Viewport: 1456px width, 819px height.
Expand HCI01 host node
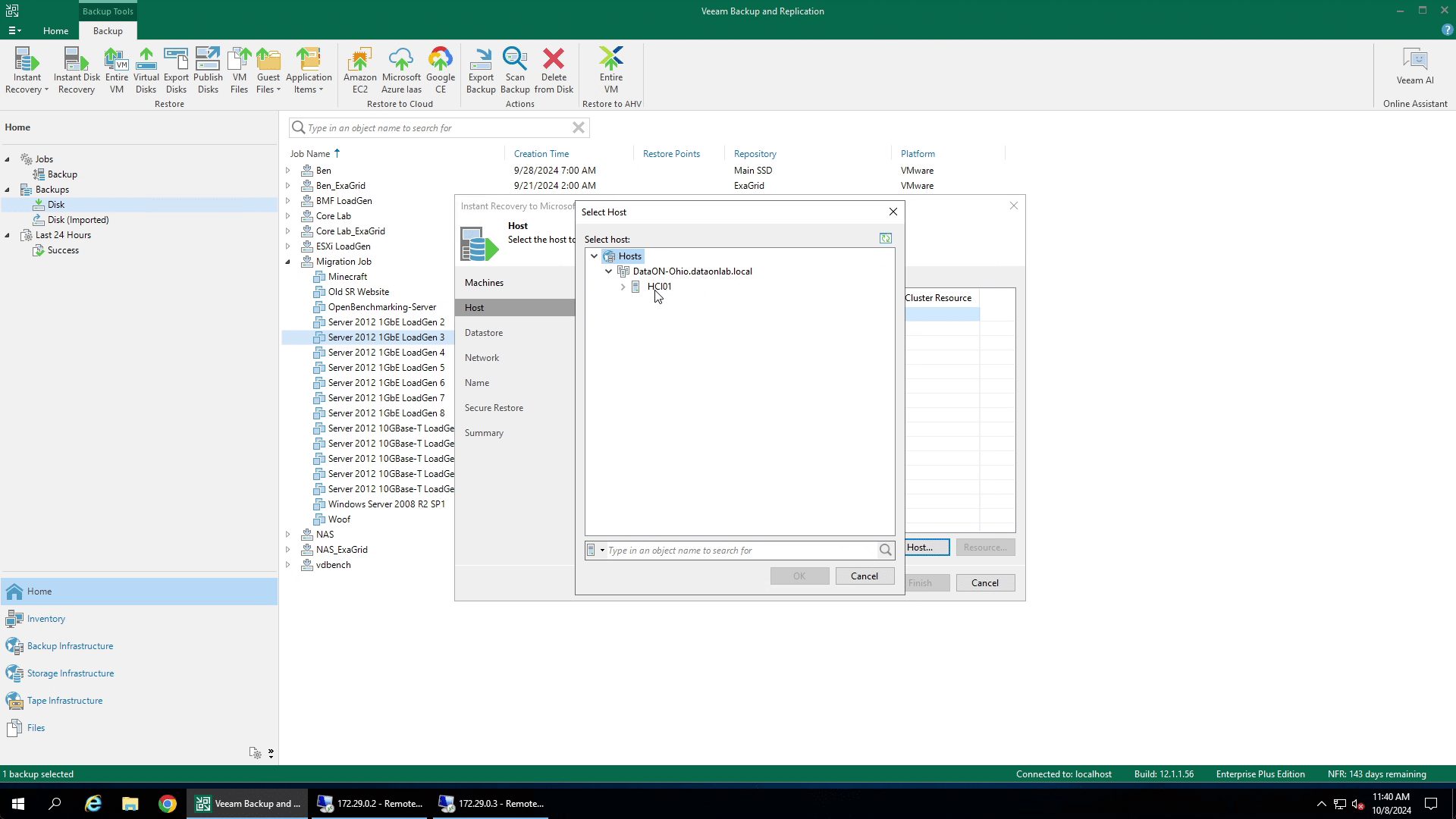click(x=623, y=287)
